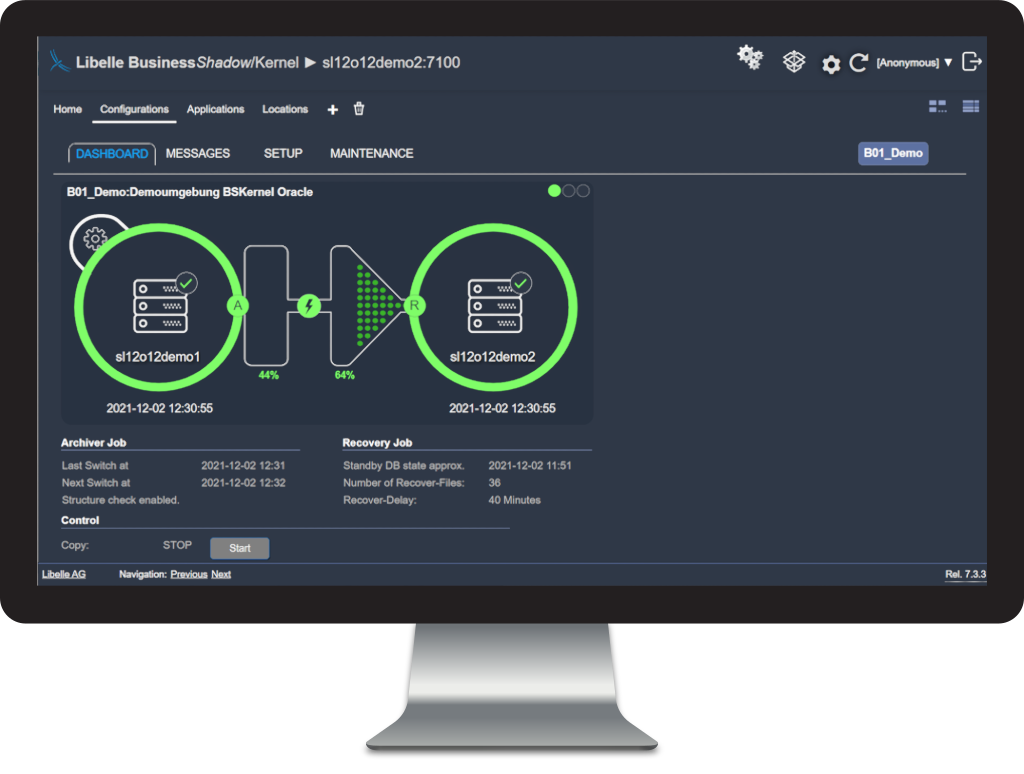The width and height of the screenshot is (1024, 774).
Task: Click the 44% archive buffer gauge
Action: [266, 306]
